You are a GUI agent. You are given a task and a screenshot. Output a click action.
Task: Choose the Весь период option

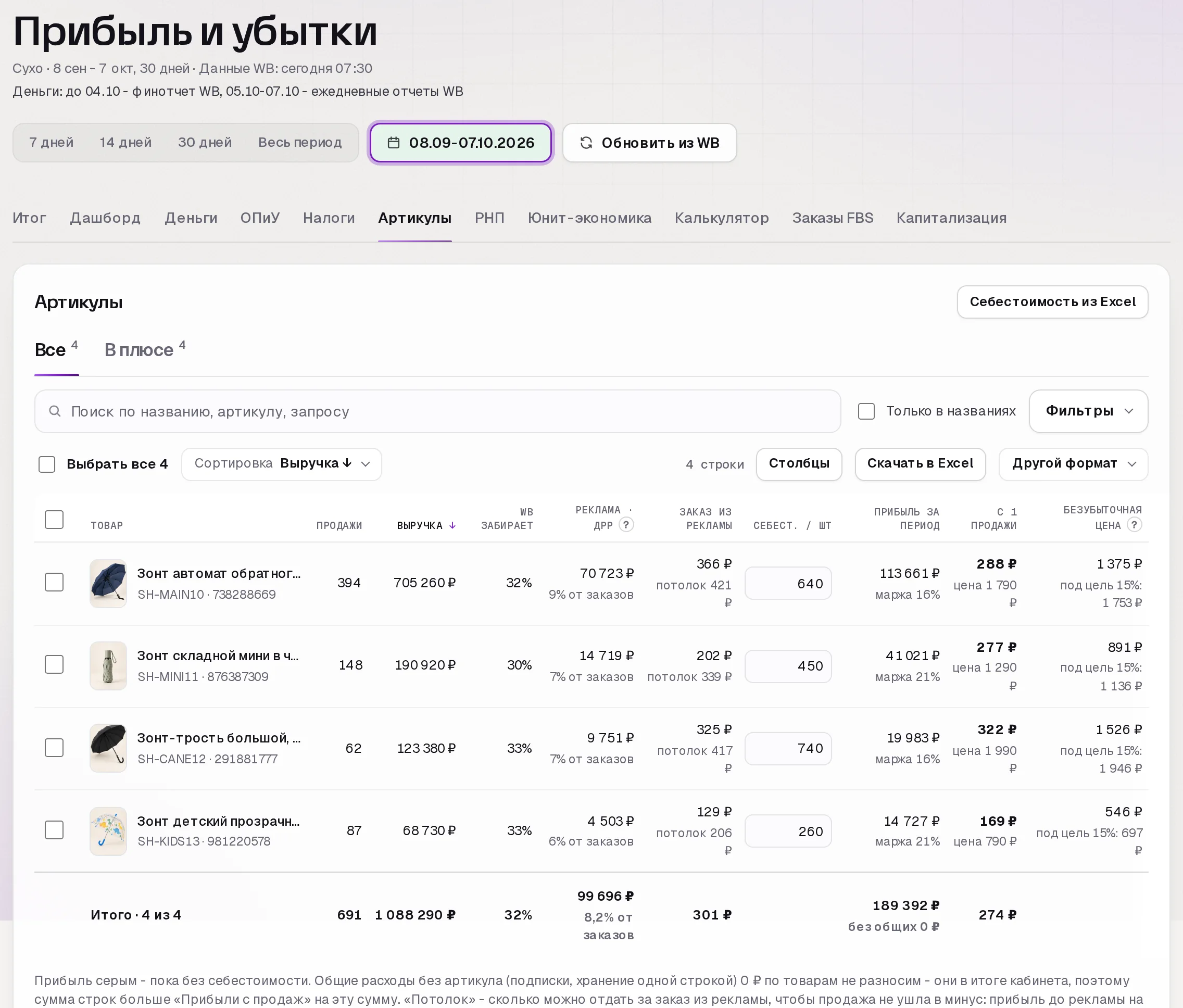click(x=300, y=142)
